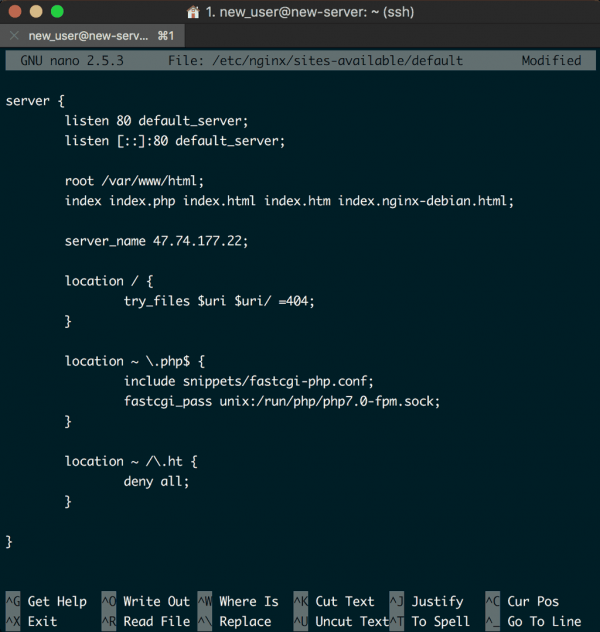
Task: Click the 'listen 80 default_server;' line
Action: [x=156, y=121]
